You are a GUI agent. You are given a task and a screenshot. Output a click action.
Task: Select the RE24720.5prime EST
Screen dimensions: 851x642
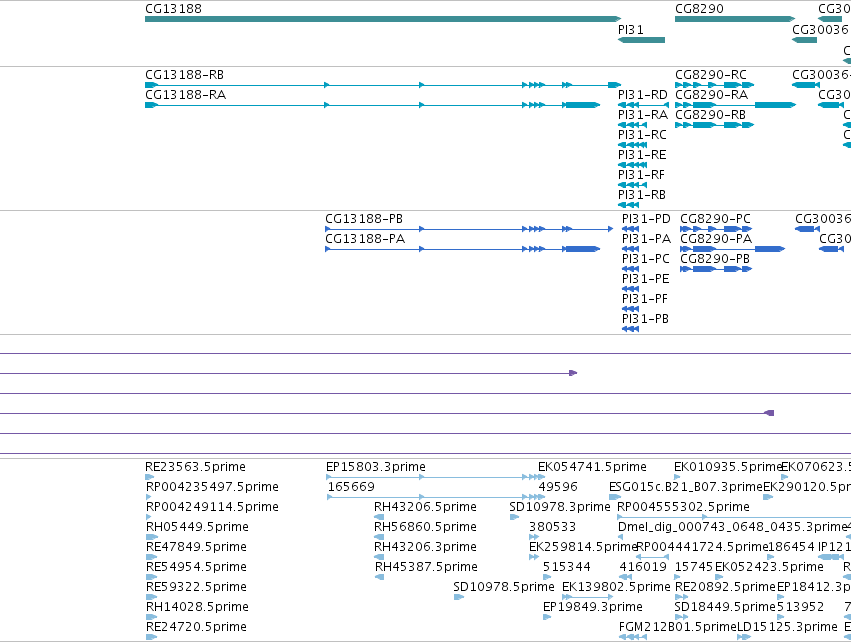pyautogui.click(x=151, y=637)
